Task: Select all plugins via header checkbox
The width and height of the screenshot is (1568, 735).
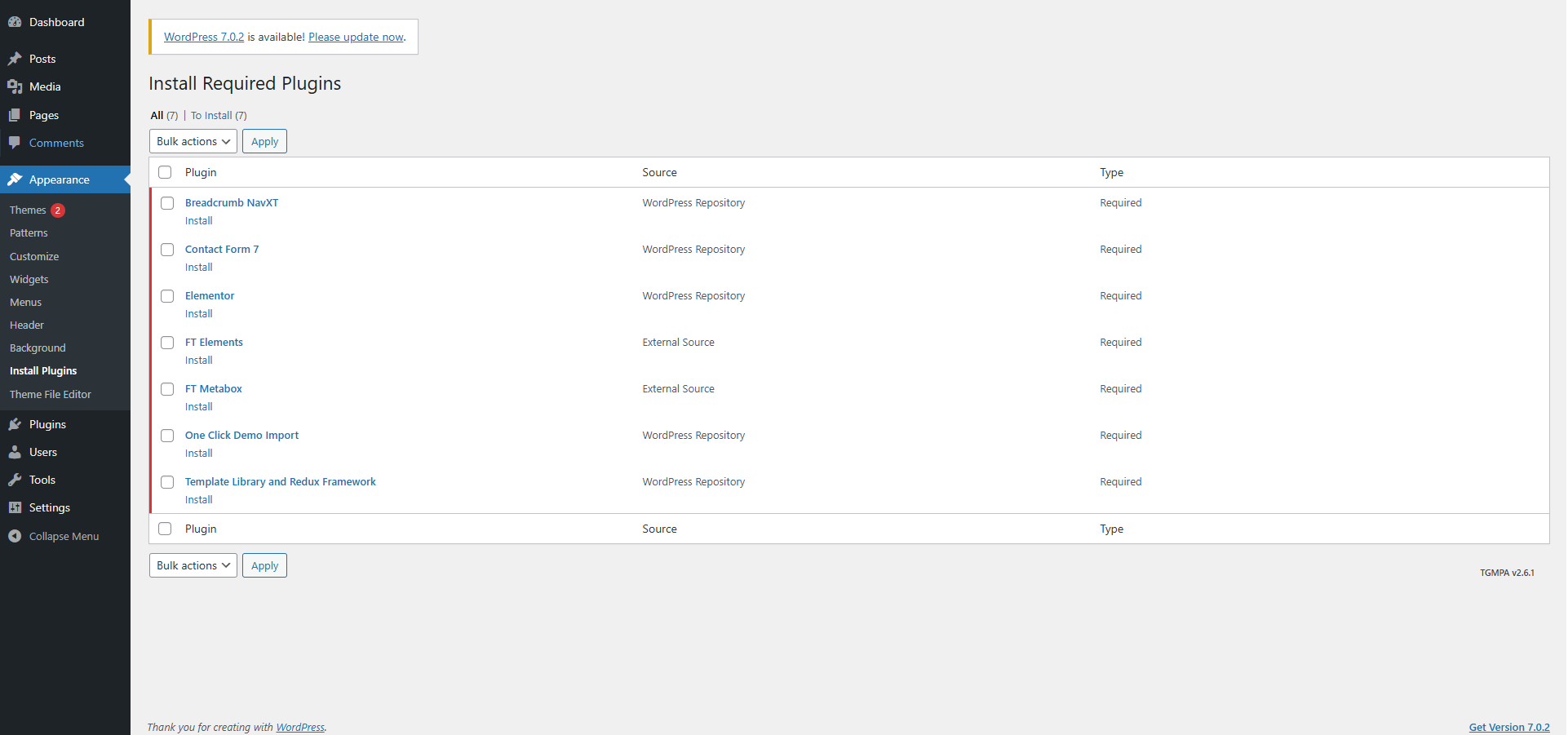Action: pyautogui.click(x=165, y=172)
